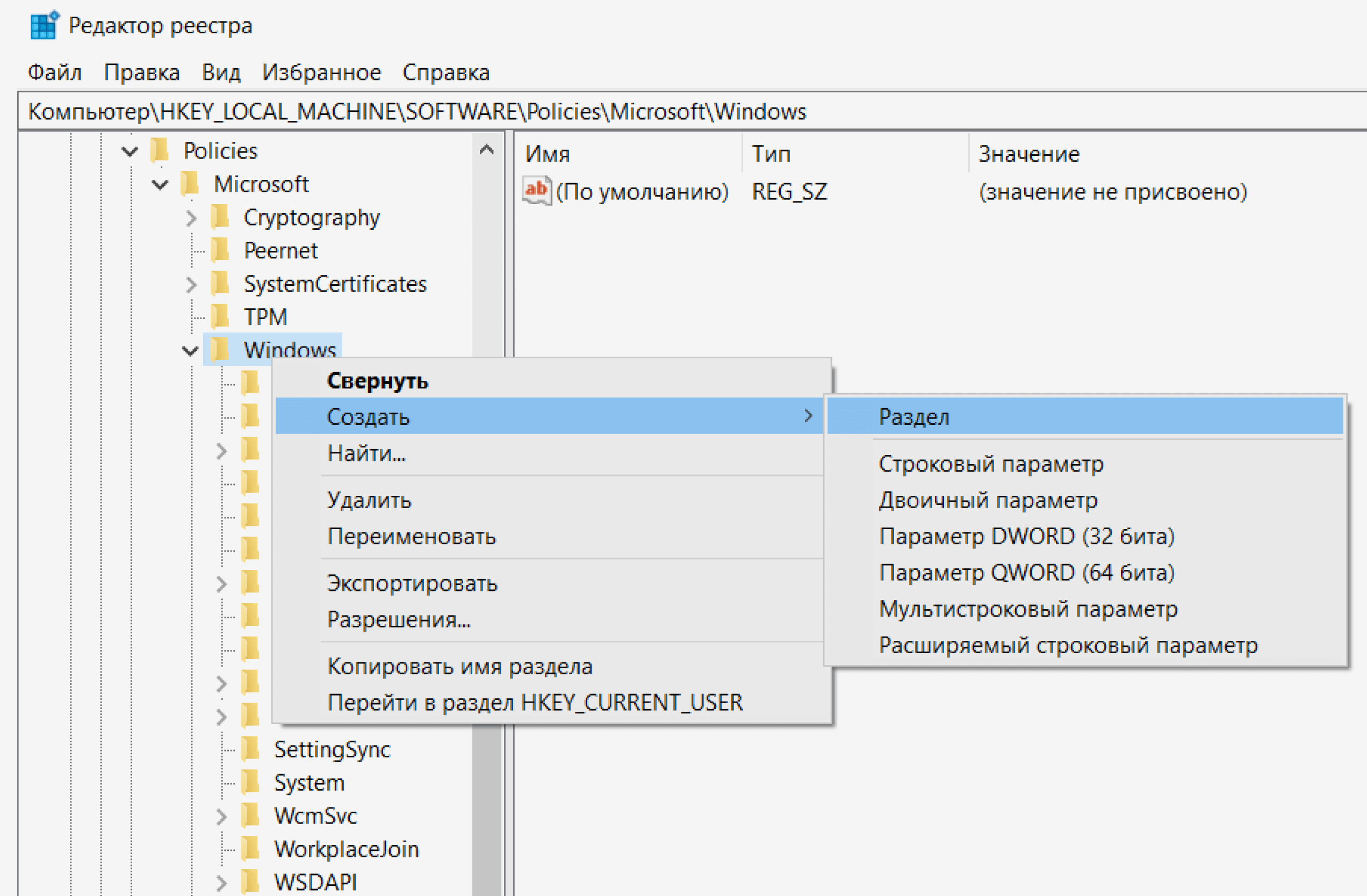
Task: Click the registry path address bar
Action: (x=692, y=111)
